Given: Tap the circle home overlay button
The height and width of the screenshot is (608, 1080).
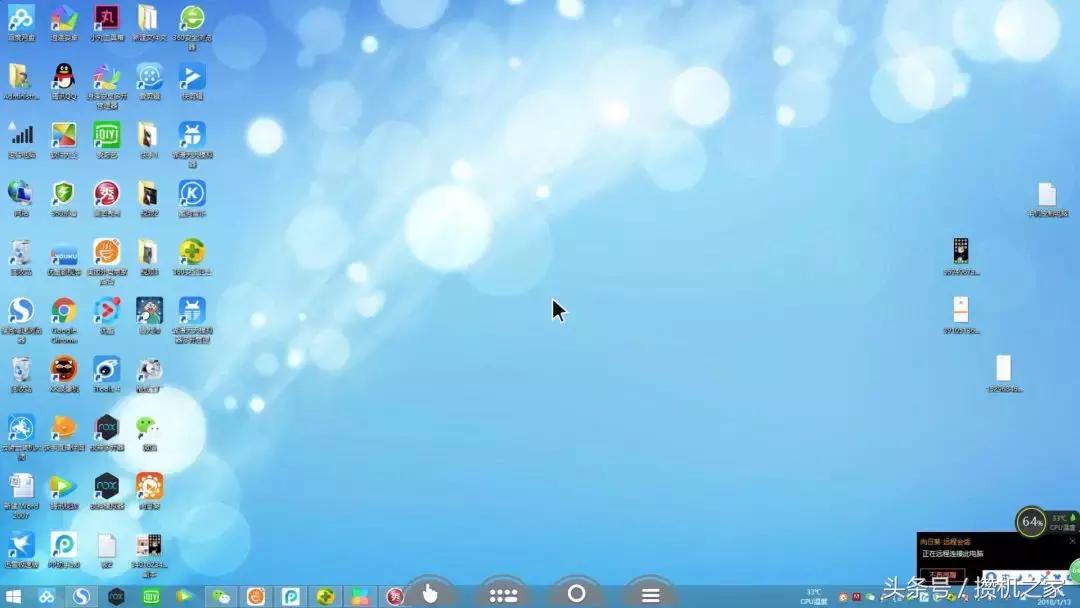Looking at the screenshot, I should 577,593.
